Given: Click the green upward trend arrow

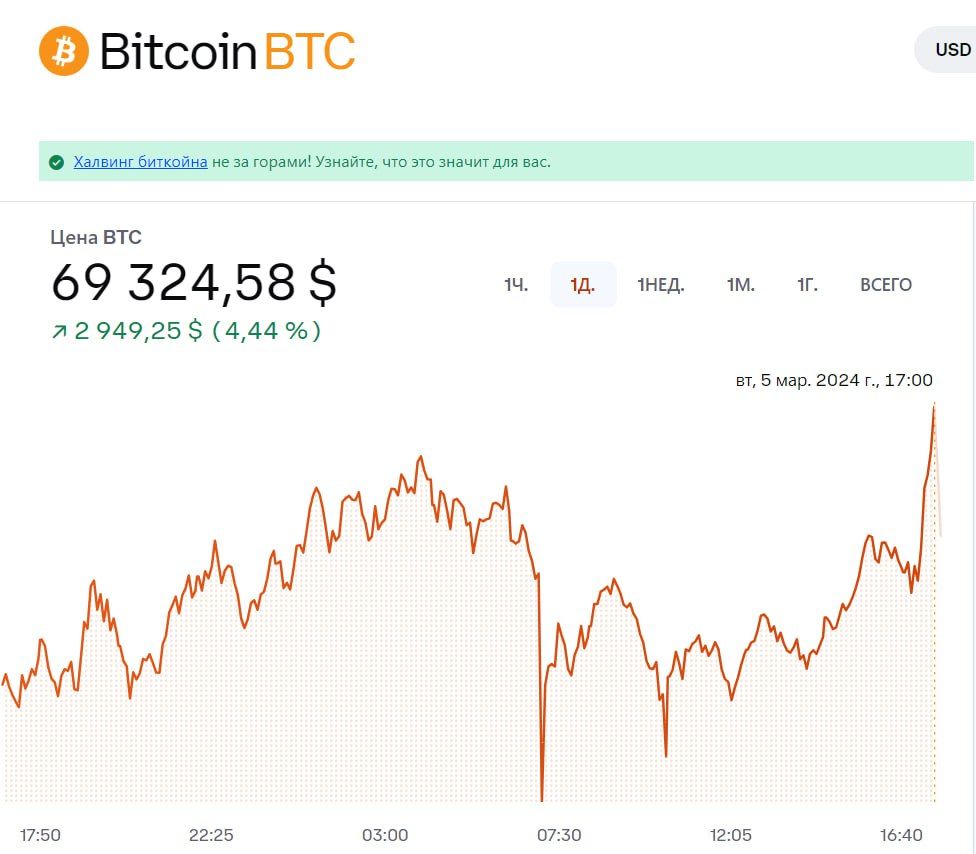Looking at the screenshot, I should (59, 331).
